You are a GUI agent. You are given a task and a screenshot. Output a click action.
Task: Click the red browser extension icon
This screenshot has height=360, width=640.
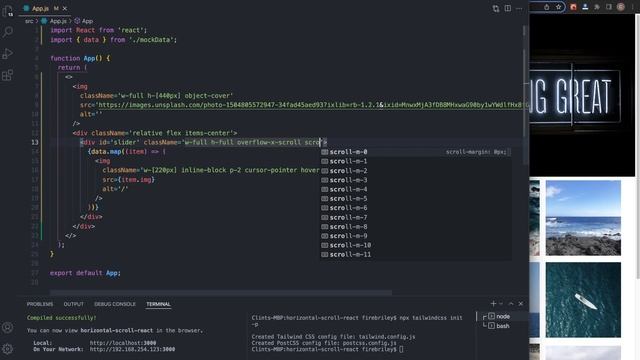point(573,7)
